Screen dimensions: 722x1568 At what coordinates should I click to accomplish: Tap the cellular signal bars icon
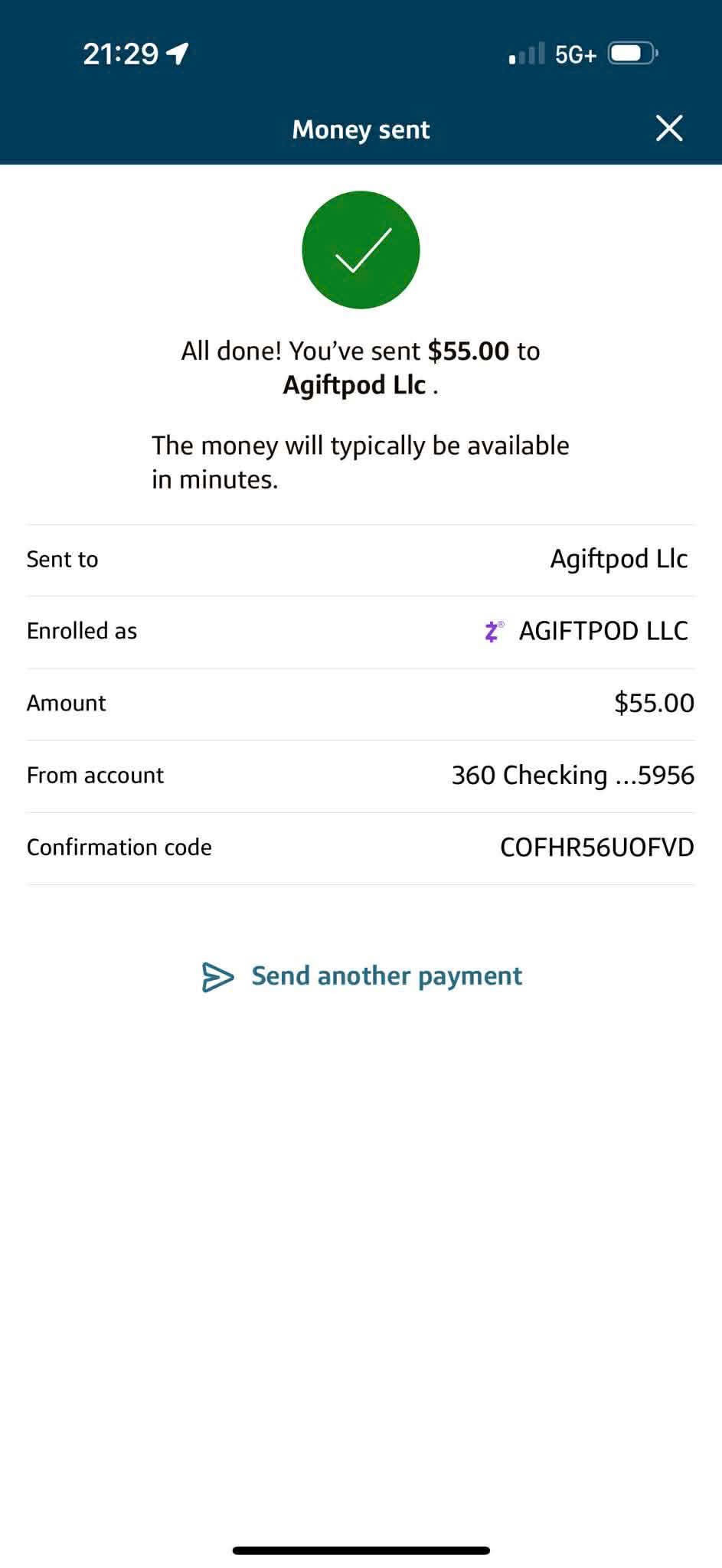point(527,54)
